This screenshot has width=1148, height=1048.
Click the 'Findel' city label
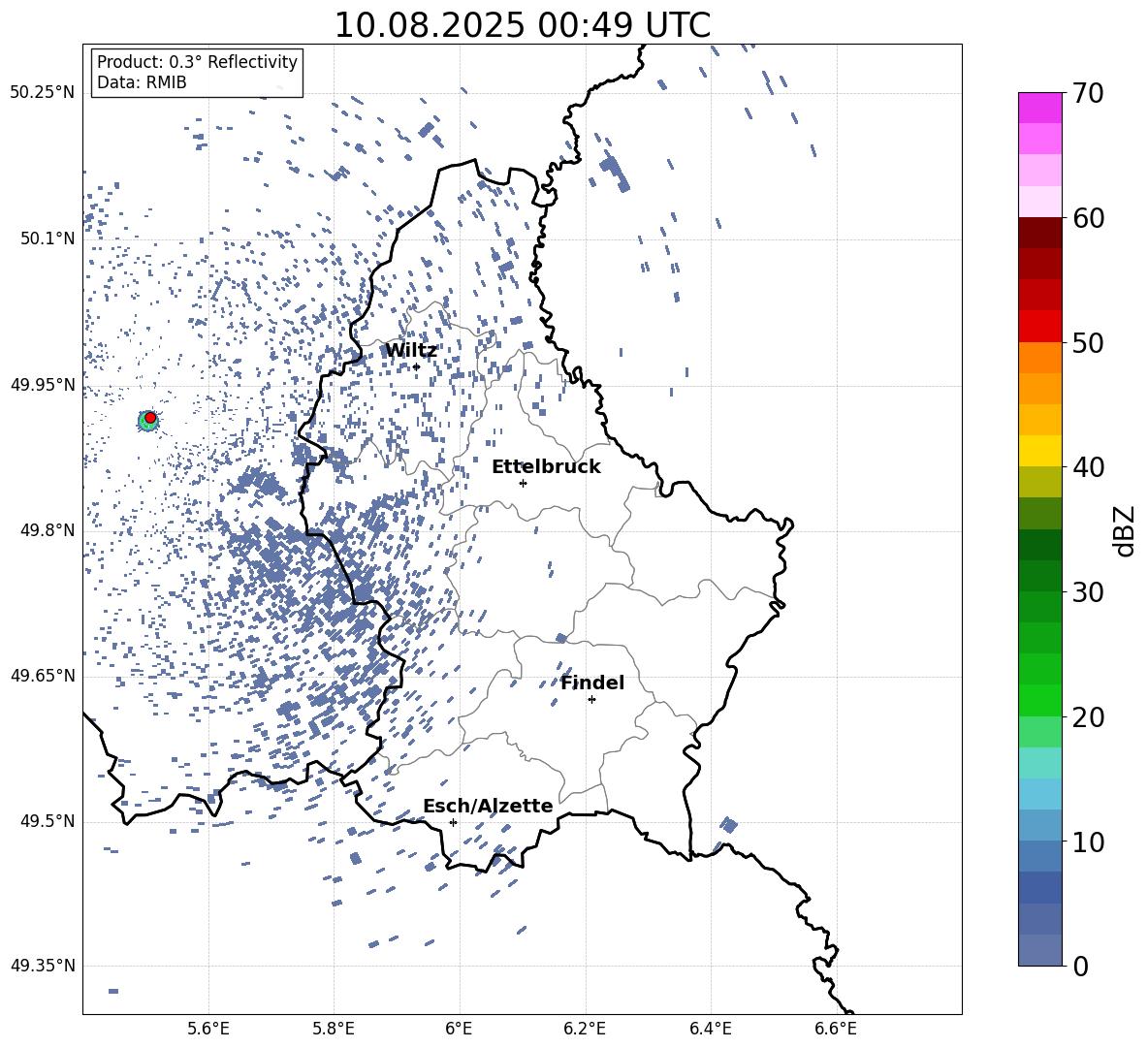pos(592,683)
